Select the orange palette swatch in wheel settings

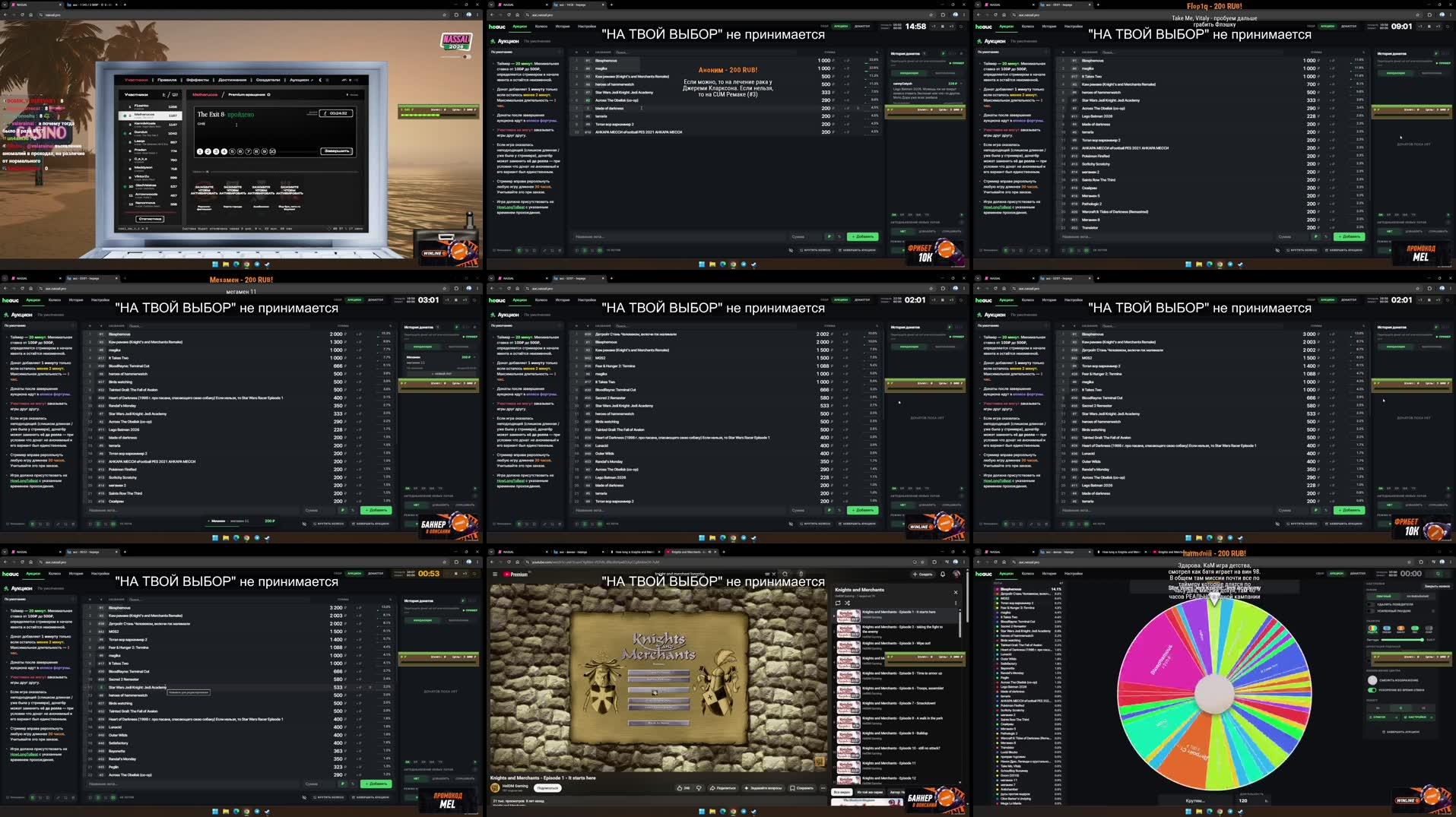(x=1400, y=629)
